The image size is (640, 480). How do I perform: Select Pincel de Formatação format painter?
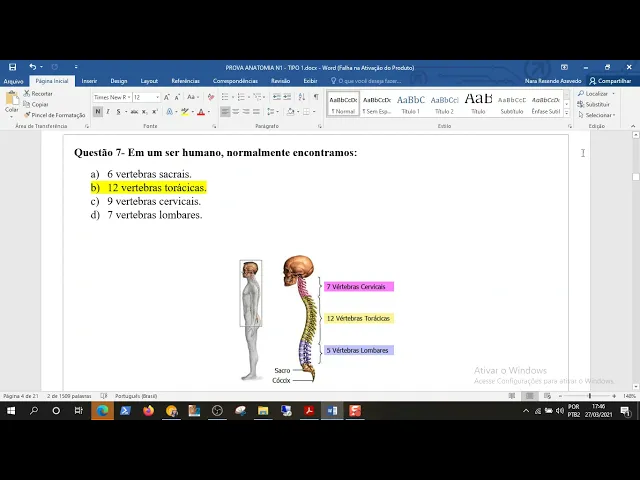pos(54,115)
